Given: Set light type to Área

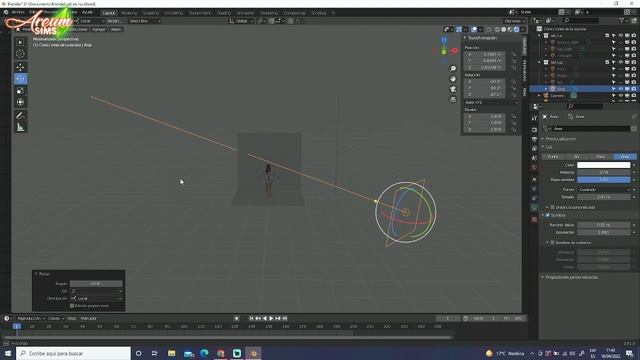Looking at the screenshot, I should 625,157.
